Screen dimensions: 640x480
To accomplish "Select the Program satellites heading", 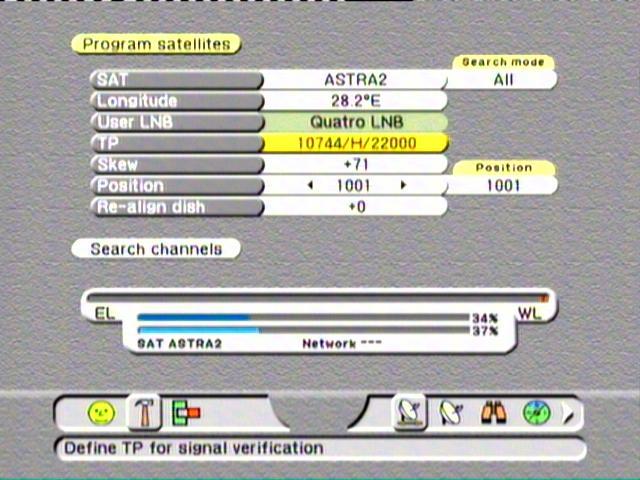I will coord(156,44).
